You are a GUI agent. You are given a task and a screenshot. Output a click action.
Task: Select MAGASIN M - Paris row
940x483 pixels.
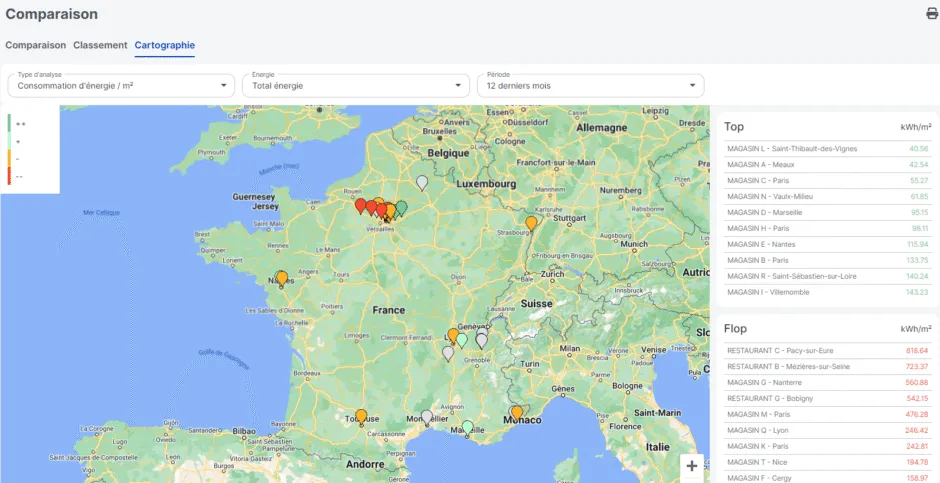point(827,415)
